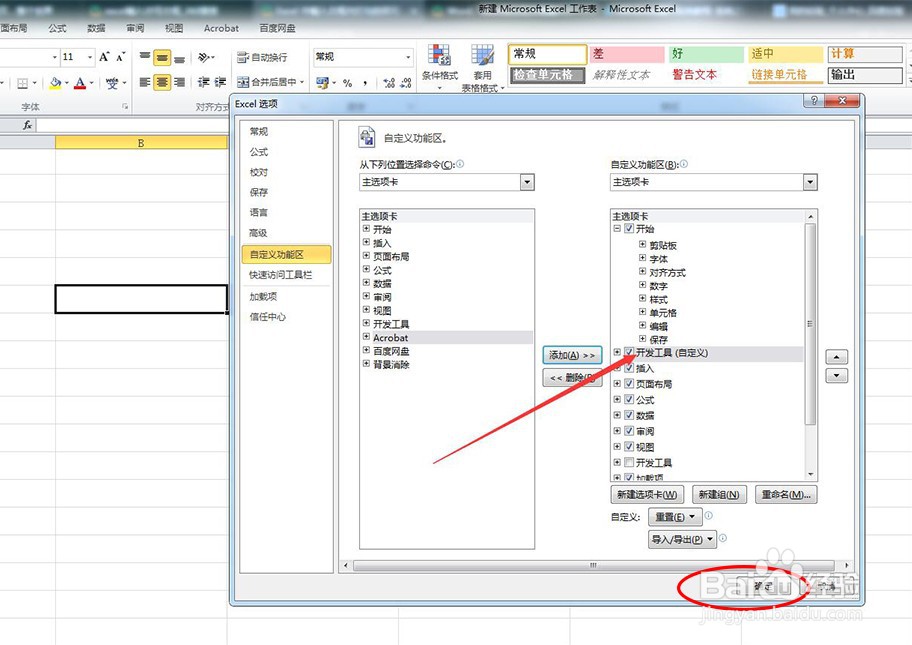
Task: Apply top vertical alignment
Action: pos(145,57)
